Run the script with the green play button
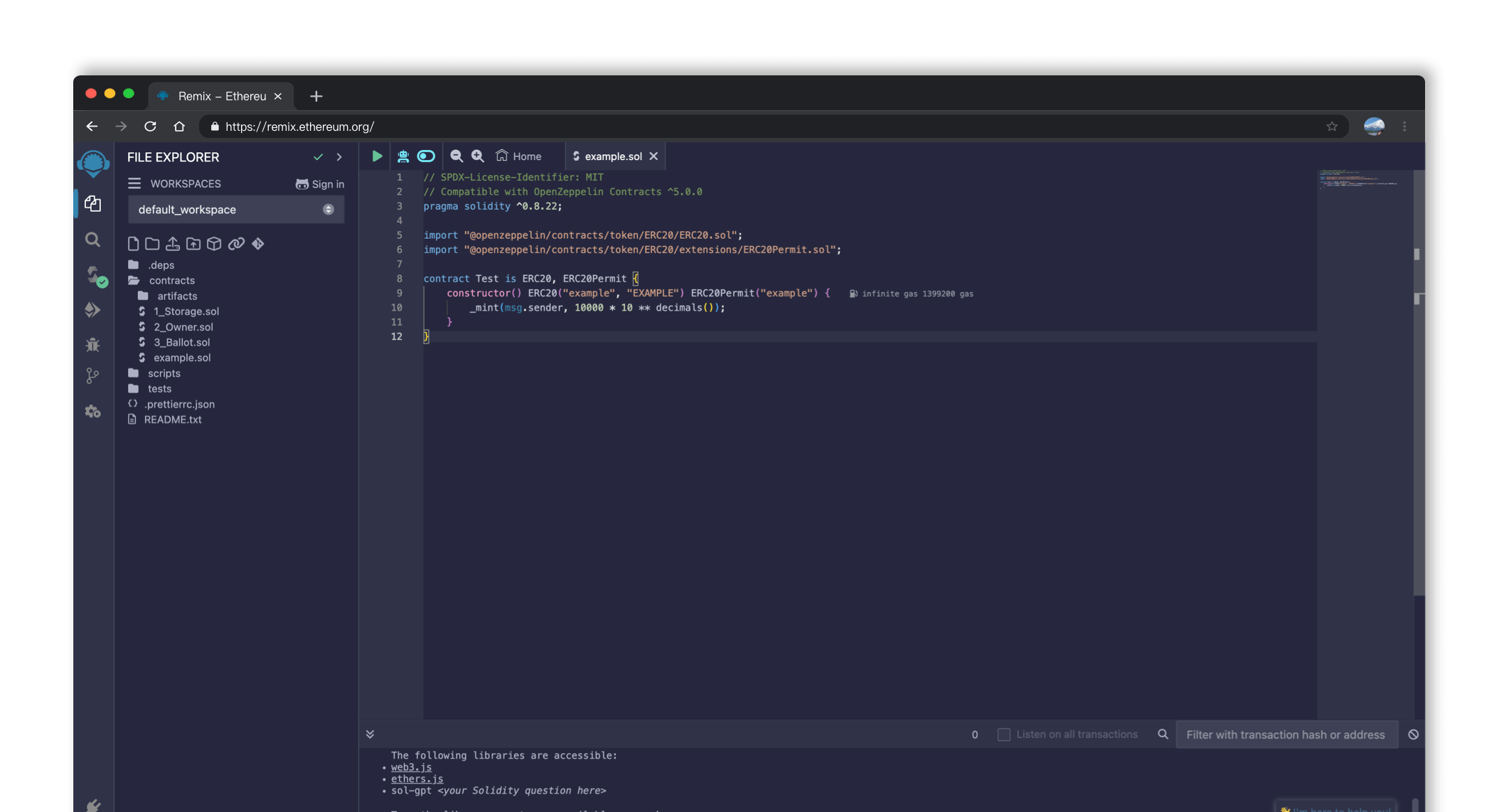This screenshot has width=1499, height=812. 376,156
